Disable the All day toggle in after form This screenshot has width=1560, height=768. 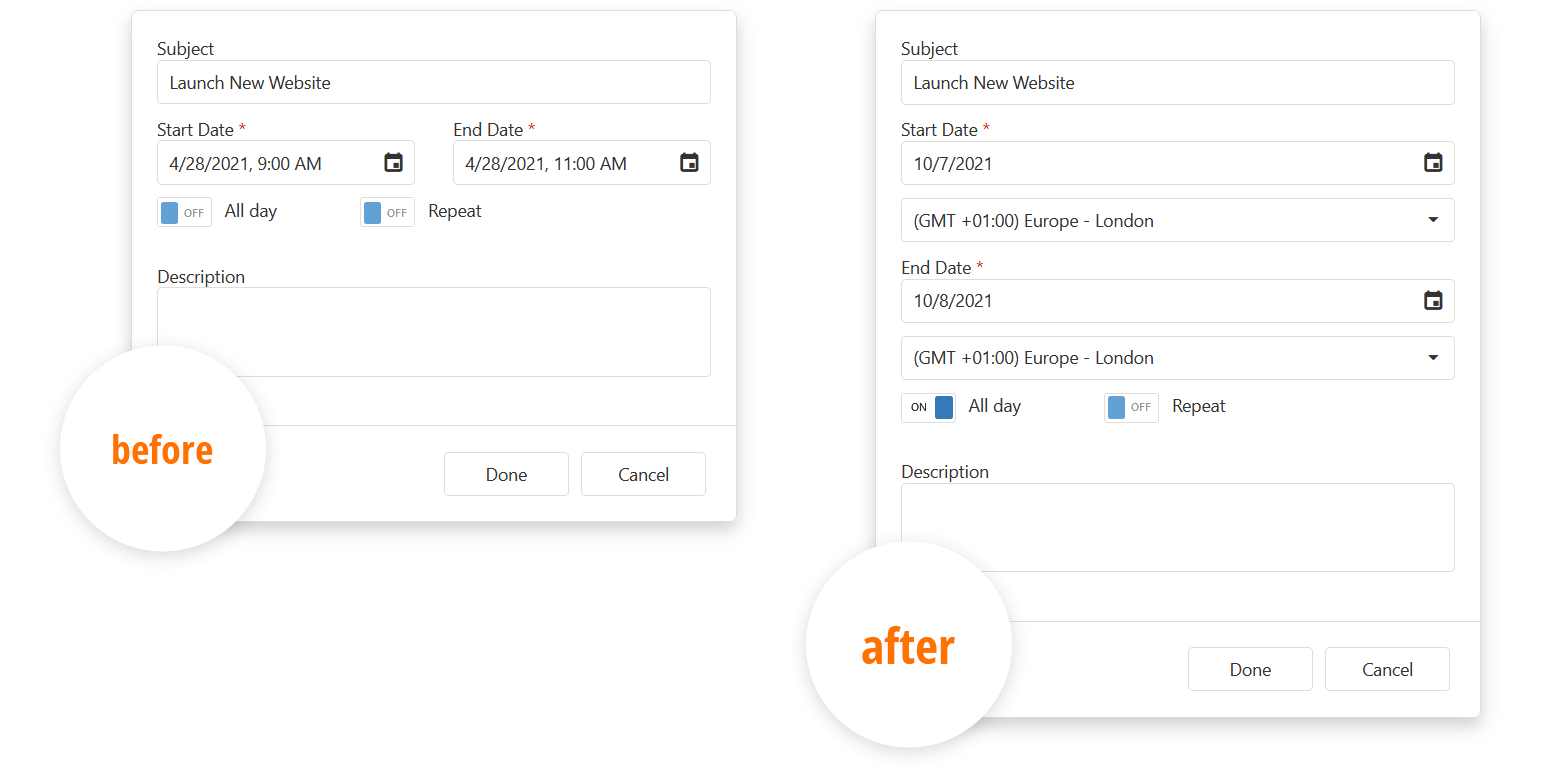(x=928, y=406)
